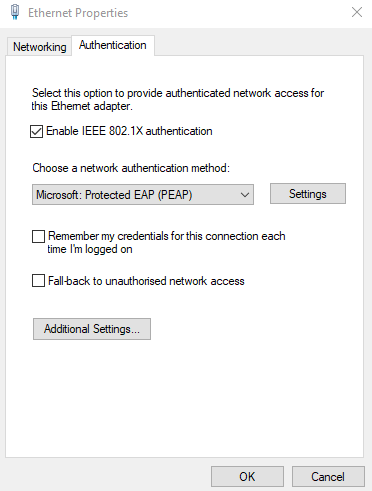
Task: Click the Select this option description text
Action: (x=178, y=99)
